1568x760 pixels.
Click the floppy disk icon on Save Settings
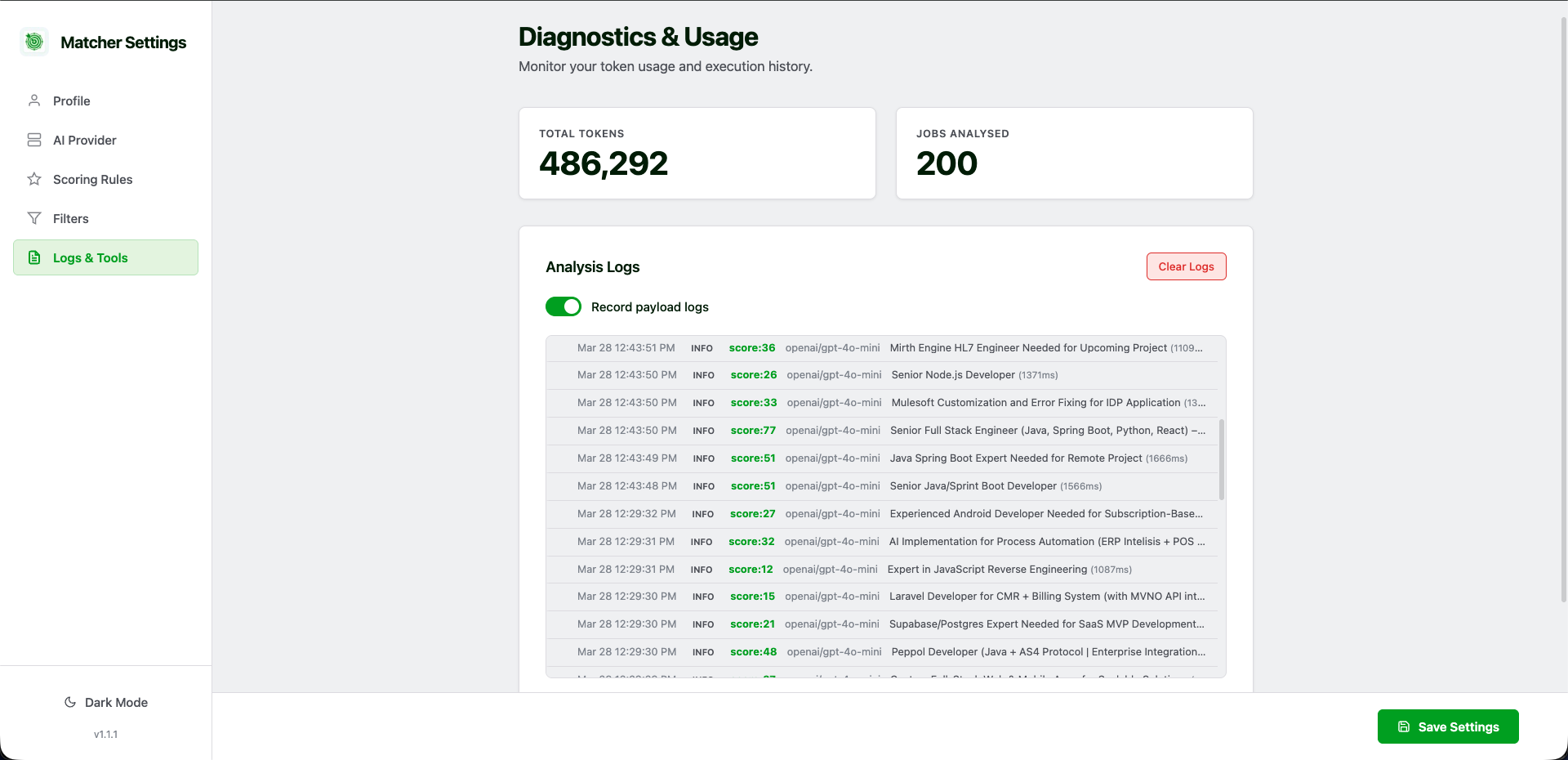coord(1404,726)
